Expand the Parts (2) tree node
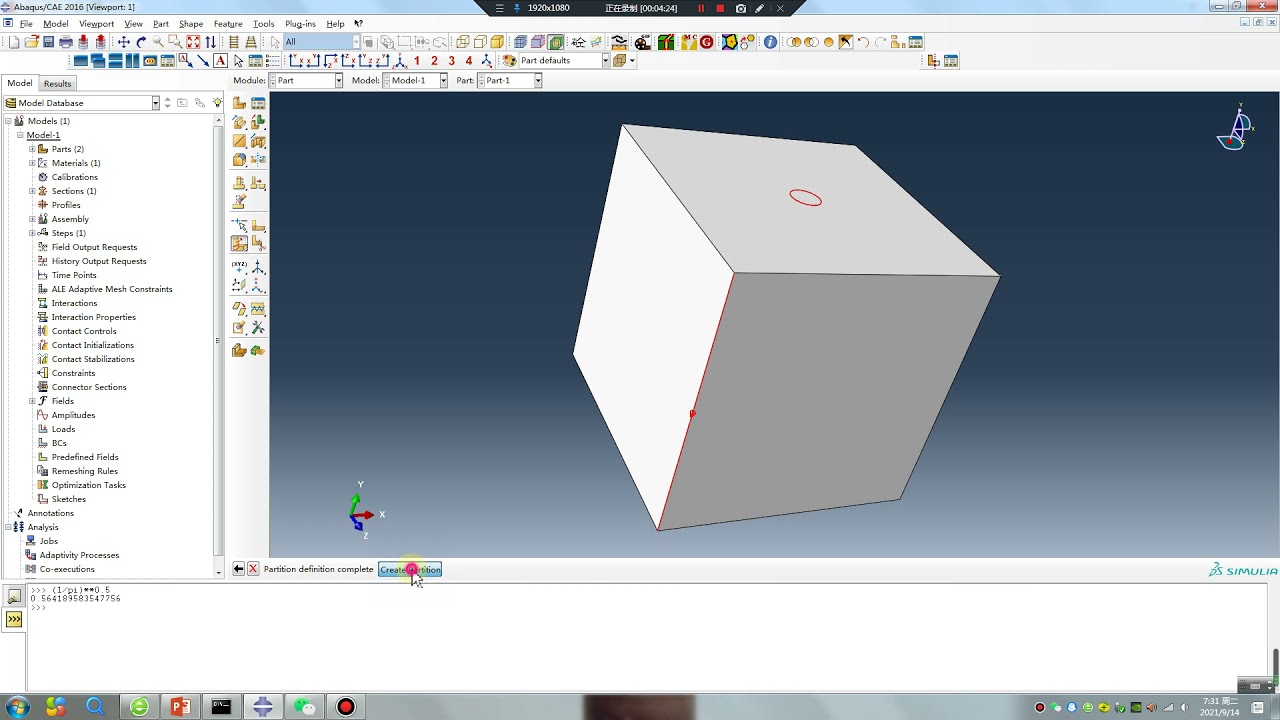The width and height of the screenshot is (1280, 720). [x=32, y=149]
